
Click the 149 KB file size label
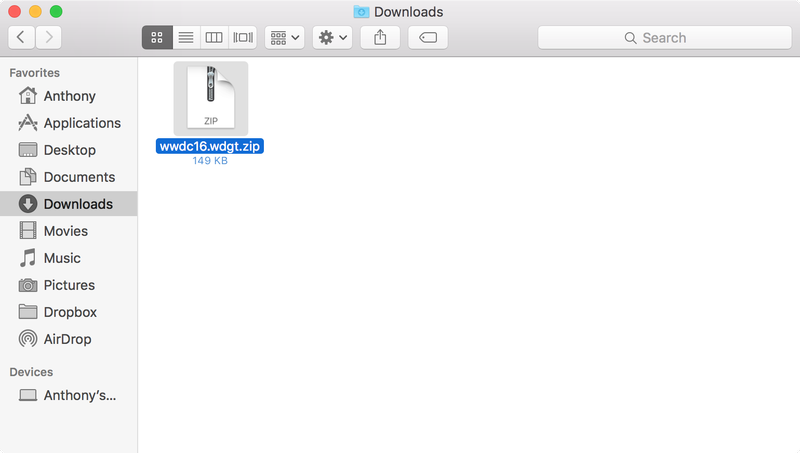coord(210,161)
